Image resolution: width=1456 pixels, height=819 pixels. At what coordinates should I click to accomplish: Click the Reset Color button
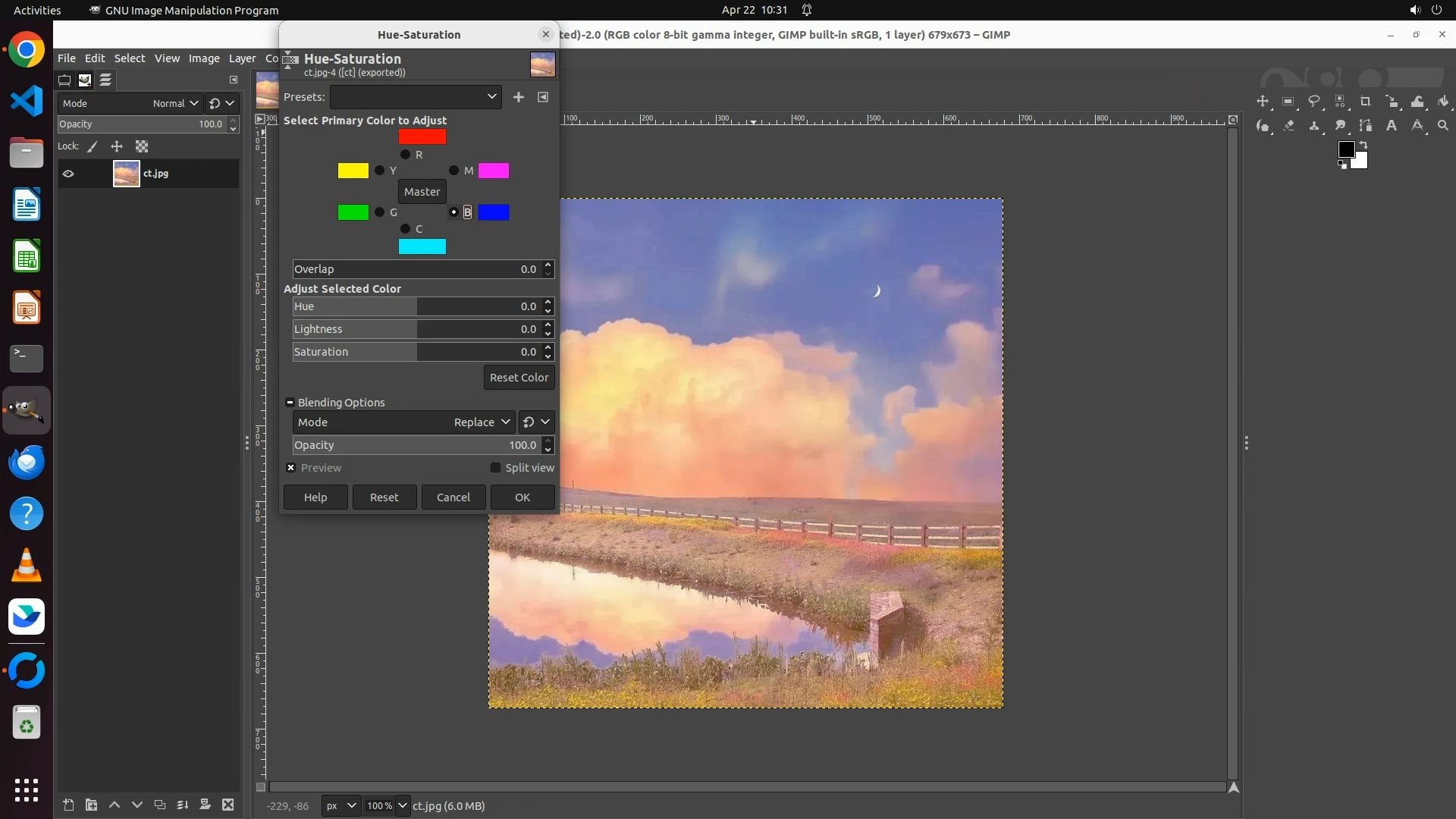[519, 378]
